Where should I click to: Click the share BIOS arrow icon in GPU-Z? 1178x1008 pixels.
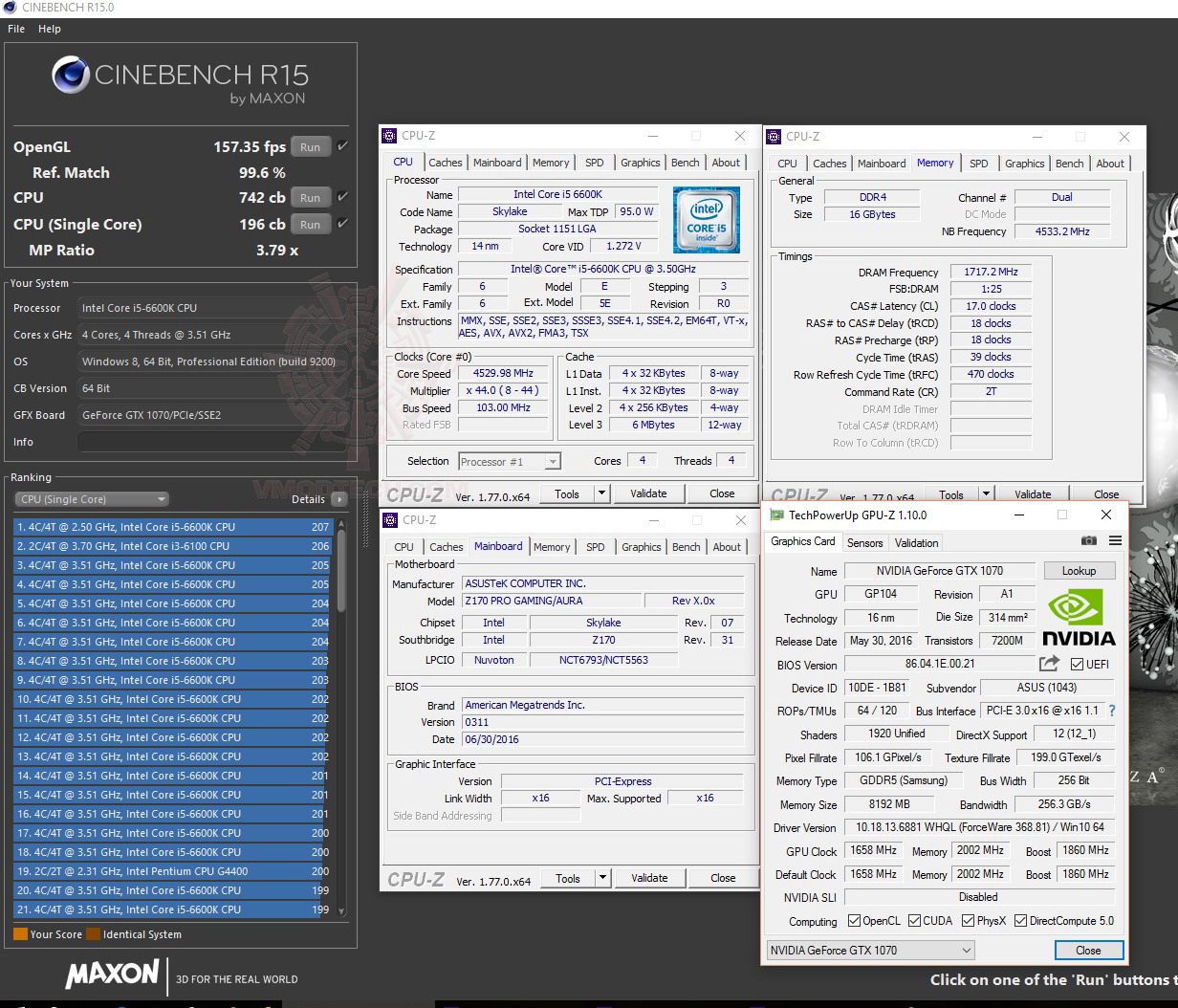1049,663
